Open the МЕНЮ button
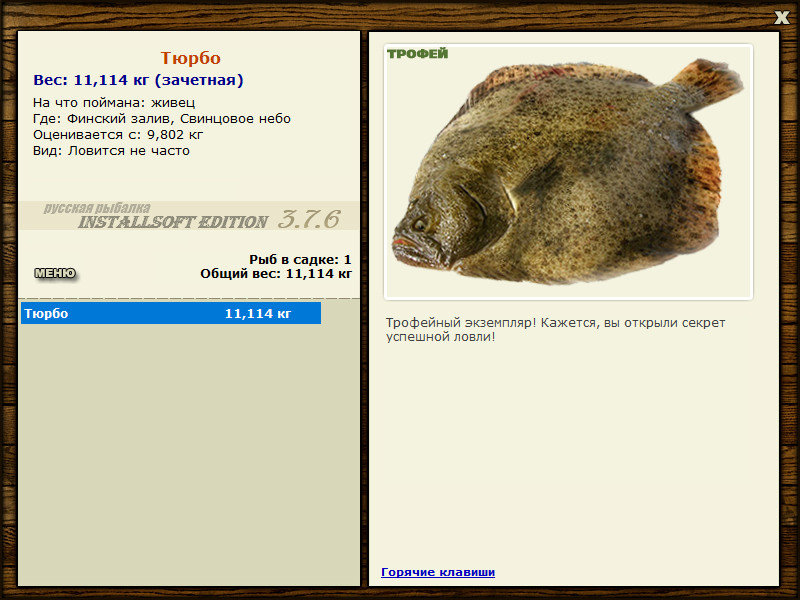Viewport: 800px width, 600px height. (55, 273)
